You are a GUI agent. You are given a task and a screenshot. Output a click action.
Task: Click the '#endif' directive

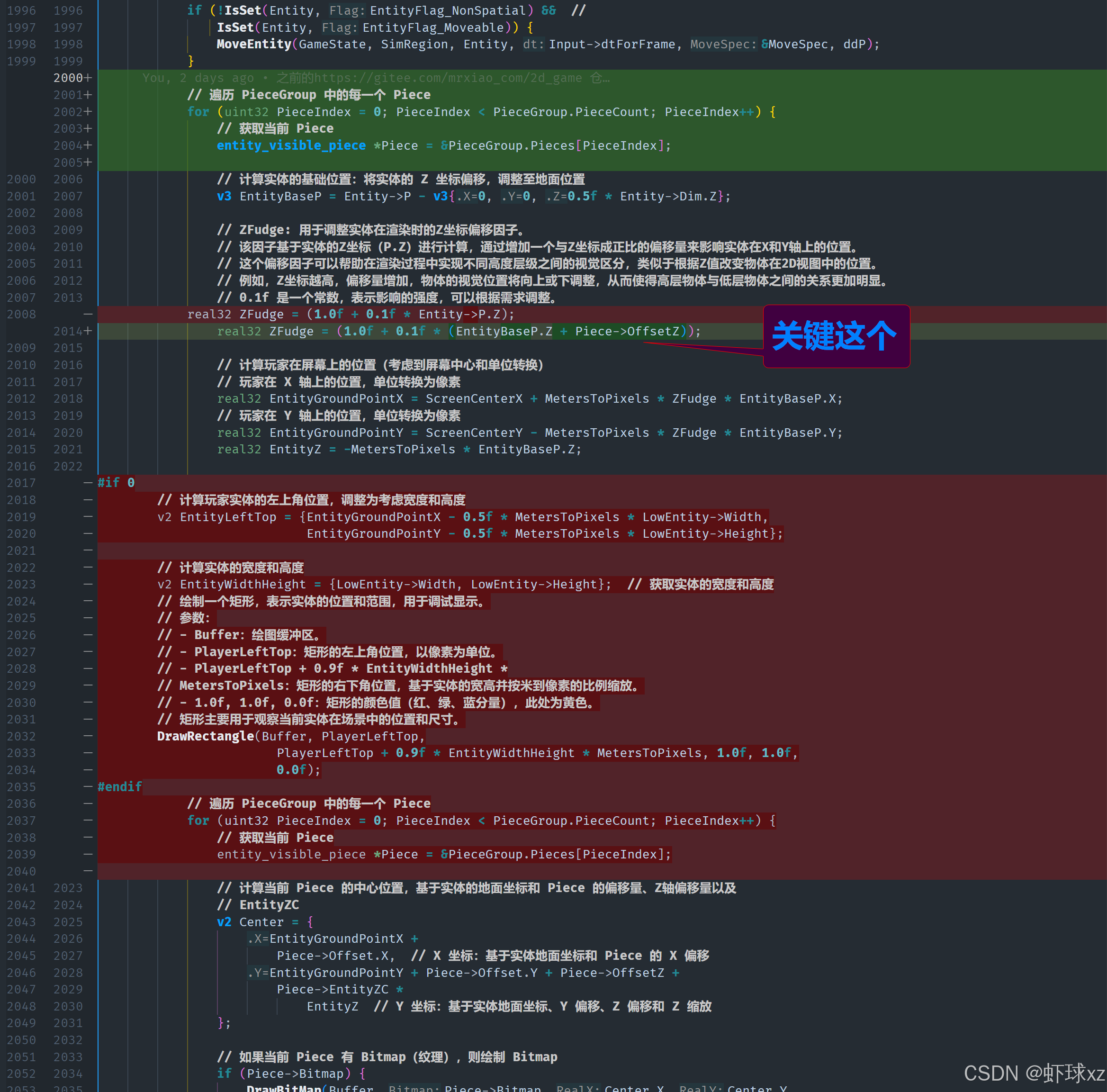pyautogui.click(x=120, y=786)
